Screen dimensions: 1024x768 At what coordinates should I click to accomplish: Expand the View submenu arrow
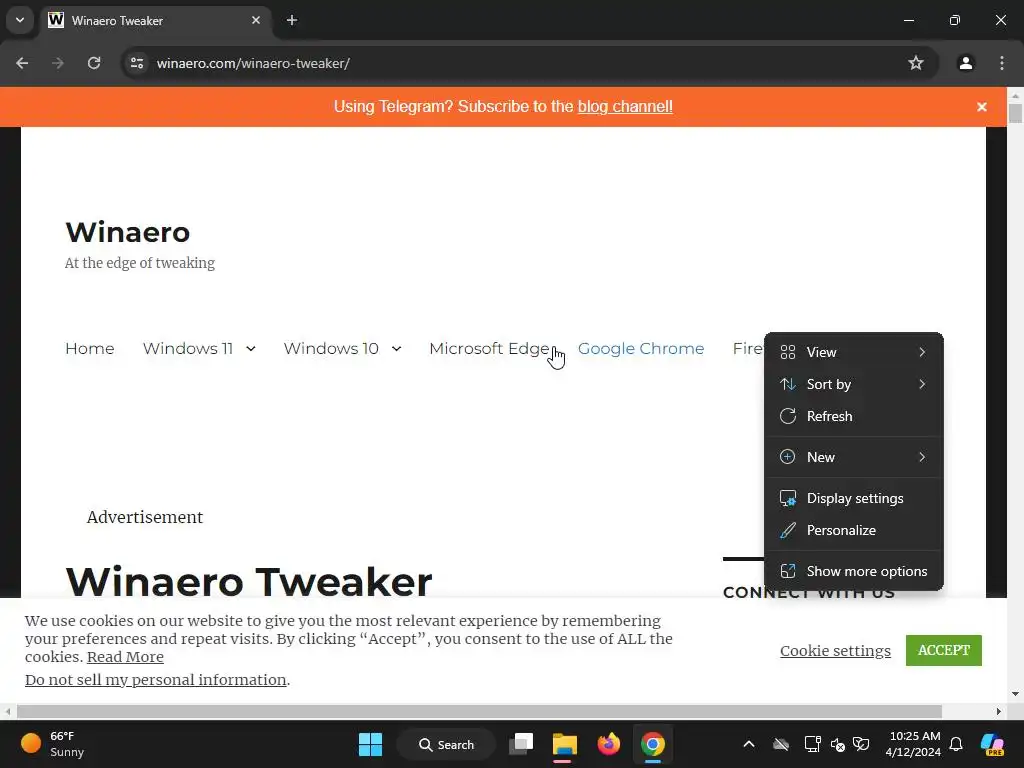click(922, 352)
